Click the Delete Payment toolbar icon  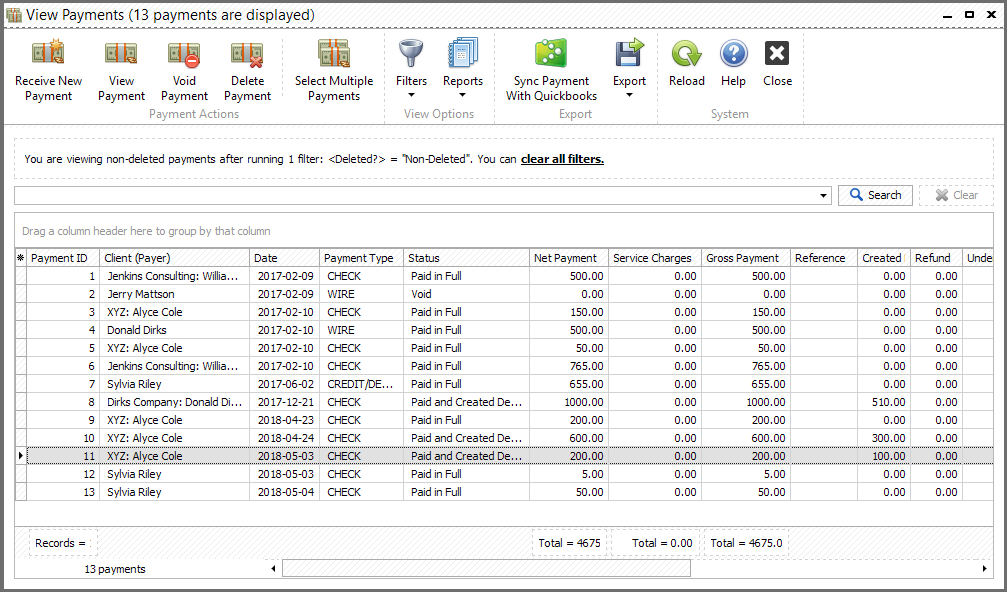(247, 53)
